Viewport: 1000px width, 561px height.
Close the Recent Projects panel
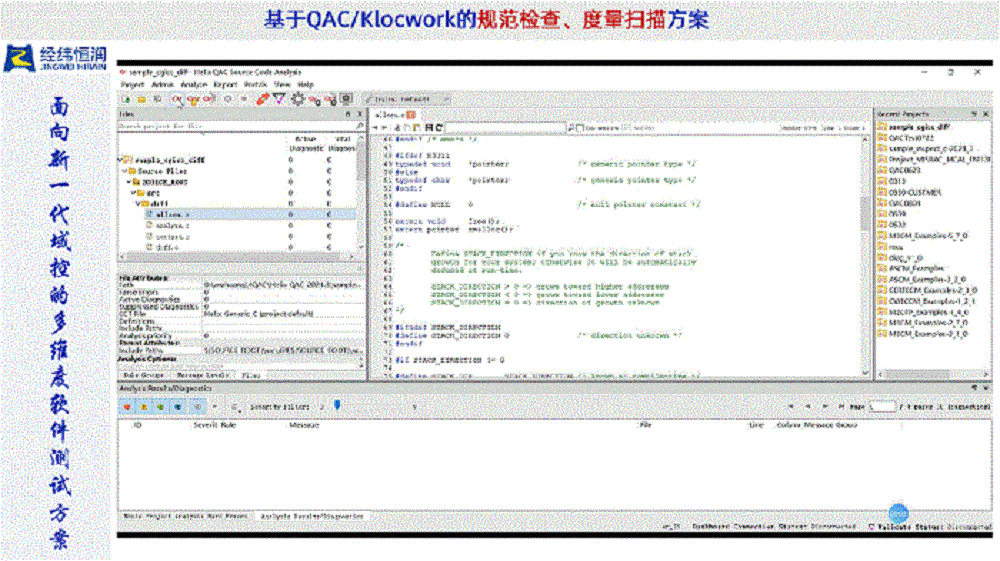coord(986,114)
